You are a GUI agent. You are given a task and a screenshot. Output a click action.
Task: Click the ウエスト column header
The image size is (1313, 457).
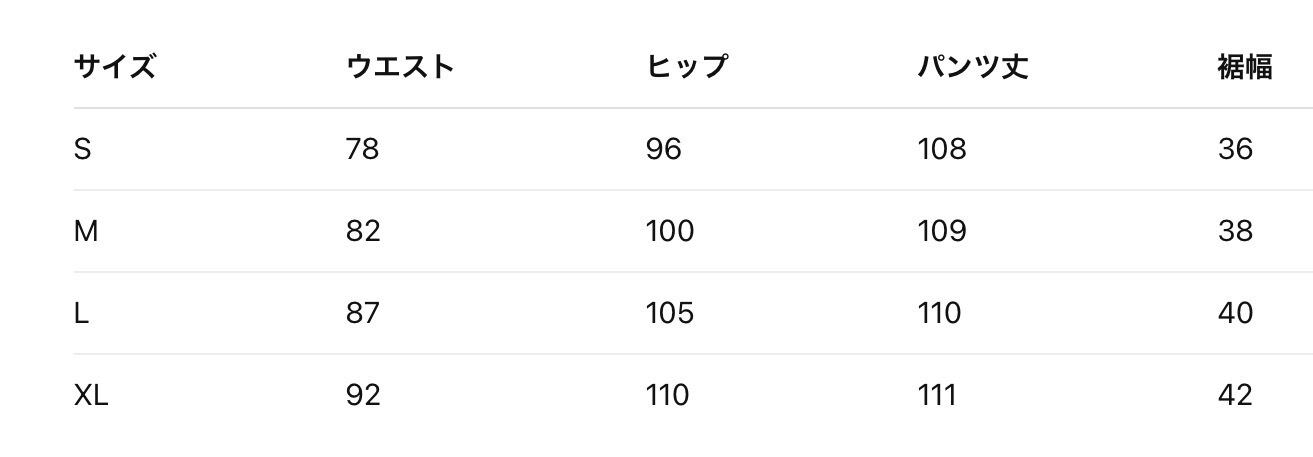tap(400, 67)
